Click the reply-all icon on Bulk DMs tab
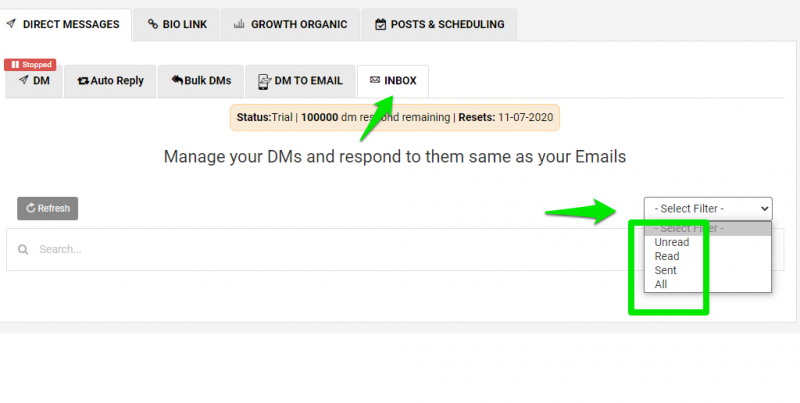This screenshot has height=403, width=800. (x=177, y=80)
